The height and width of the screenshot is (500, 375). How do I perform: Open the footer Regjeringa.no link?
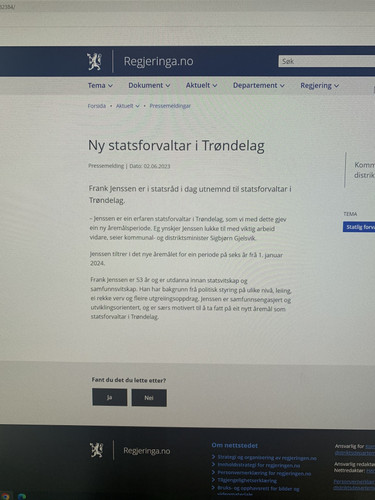coord(147,451)
